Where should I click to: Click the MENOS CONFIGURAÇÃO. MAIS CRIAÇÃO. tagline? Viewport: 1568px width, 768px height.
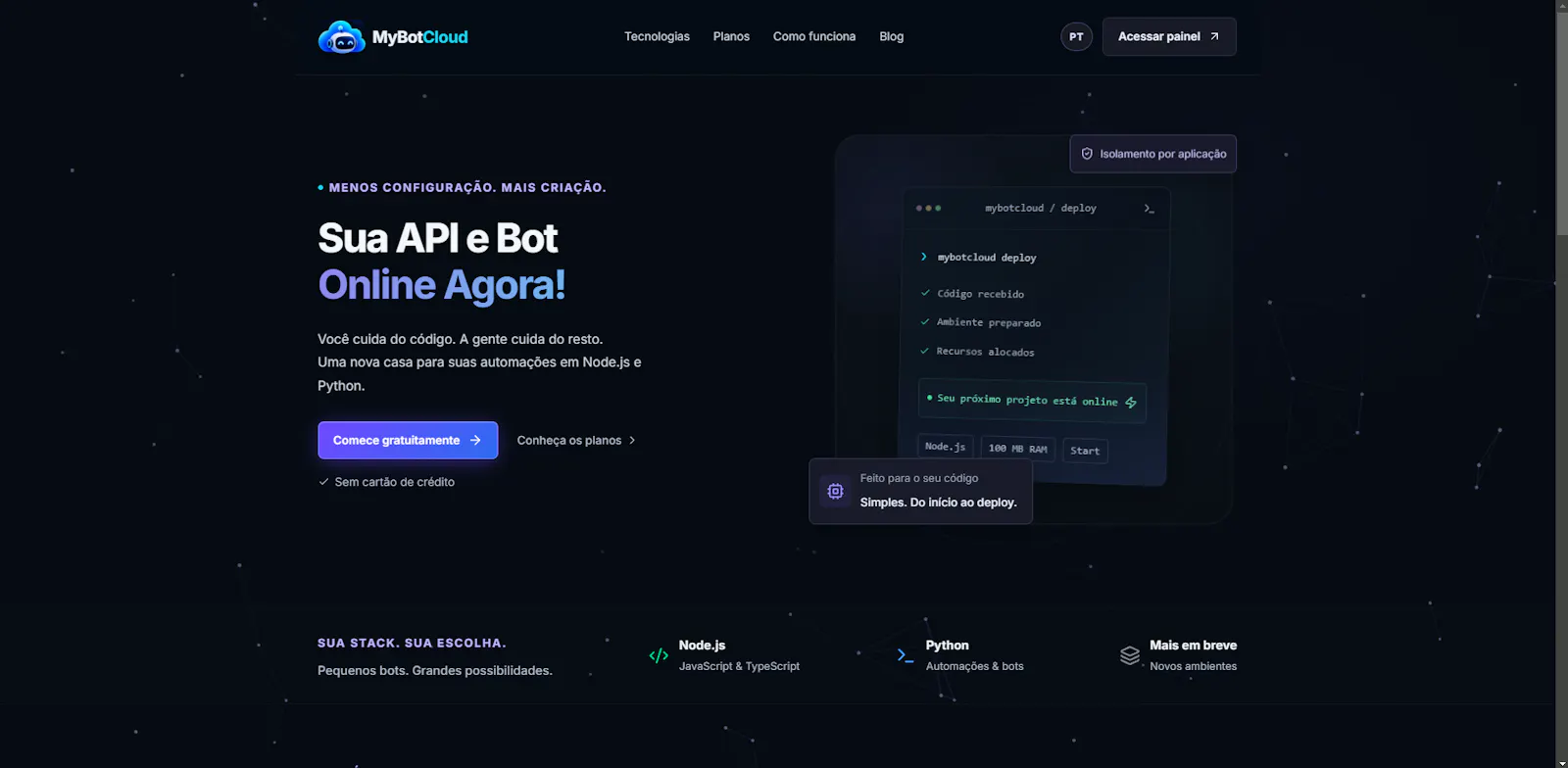coord(467,187)
